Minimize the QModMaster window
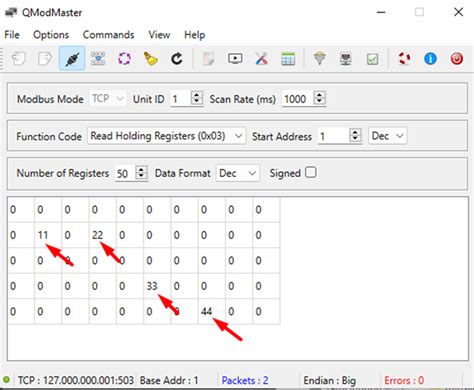 click(381, 12)
